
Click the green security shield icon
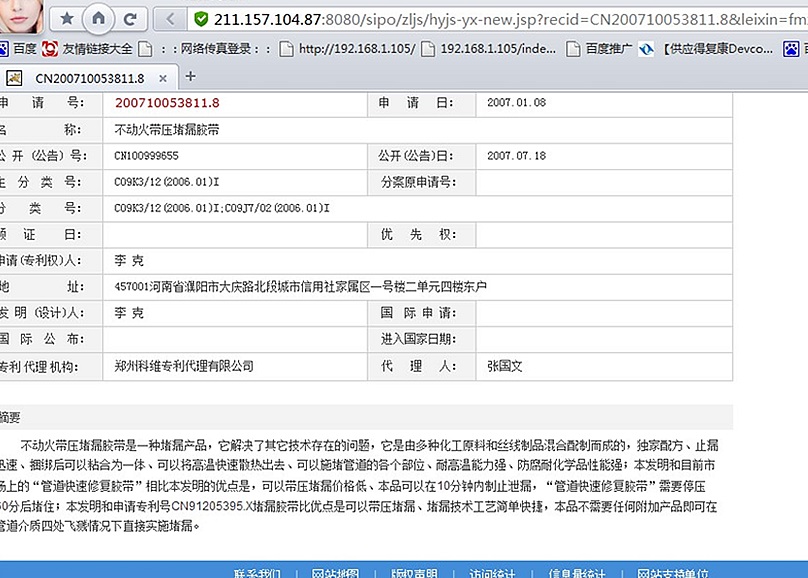[201, 18]
